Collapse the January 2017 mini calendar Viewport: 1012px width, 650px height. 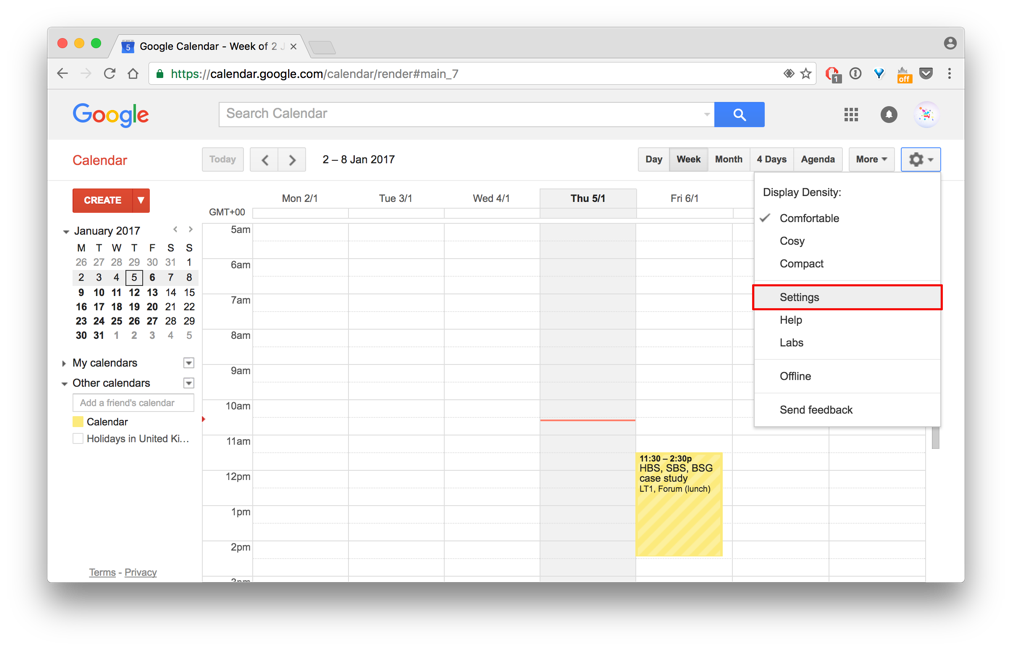tap(66, 231)
